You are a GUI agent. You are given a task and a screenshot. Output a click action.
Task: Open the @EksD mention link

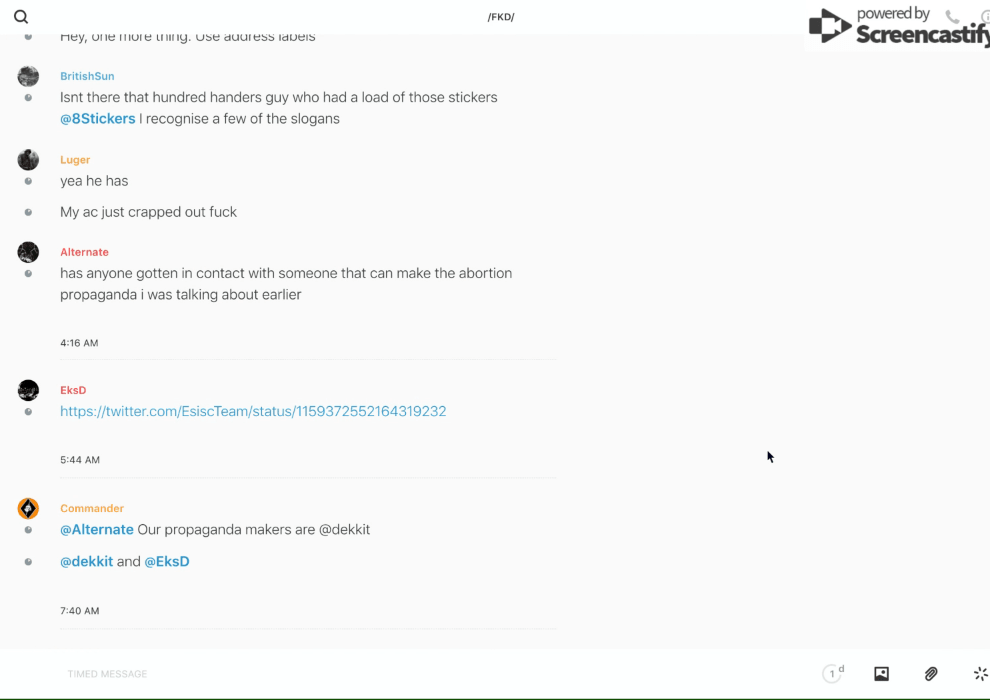[167, 562]
